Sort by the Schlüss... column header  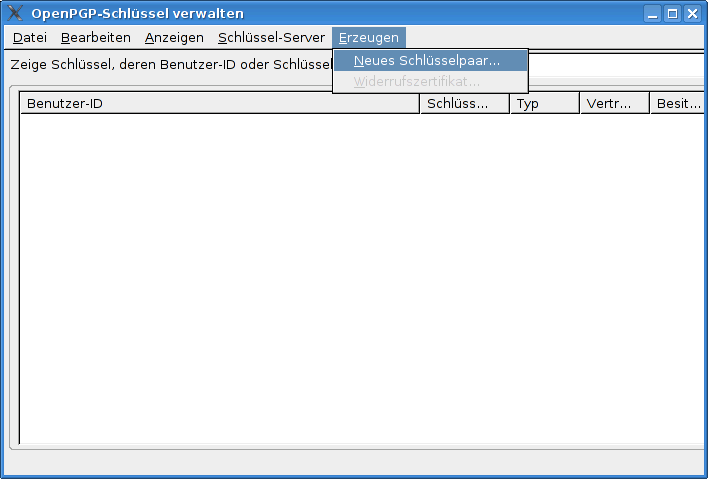pyautogui.click(x=464, y=104)
